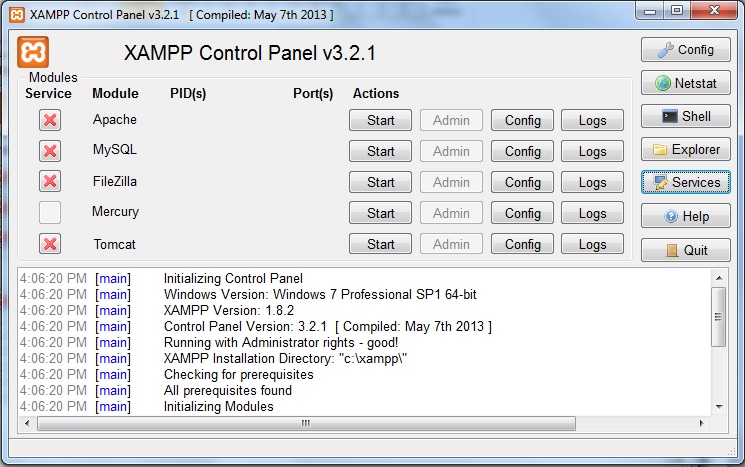This screenshot has width=745, height=467.
Task: Click the horizontal scrollbar right arrow
Action: click(x=702, y=423)
